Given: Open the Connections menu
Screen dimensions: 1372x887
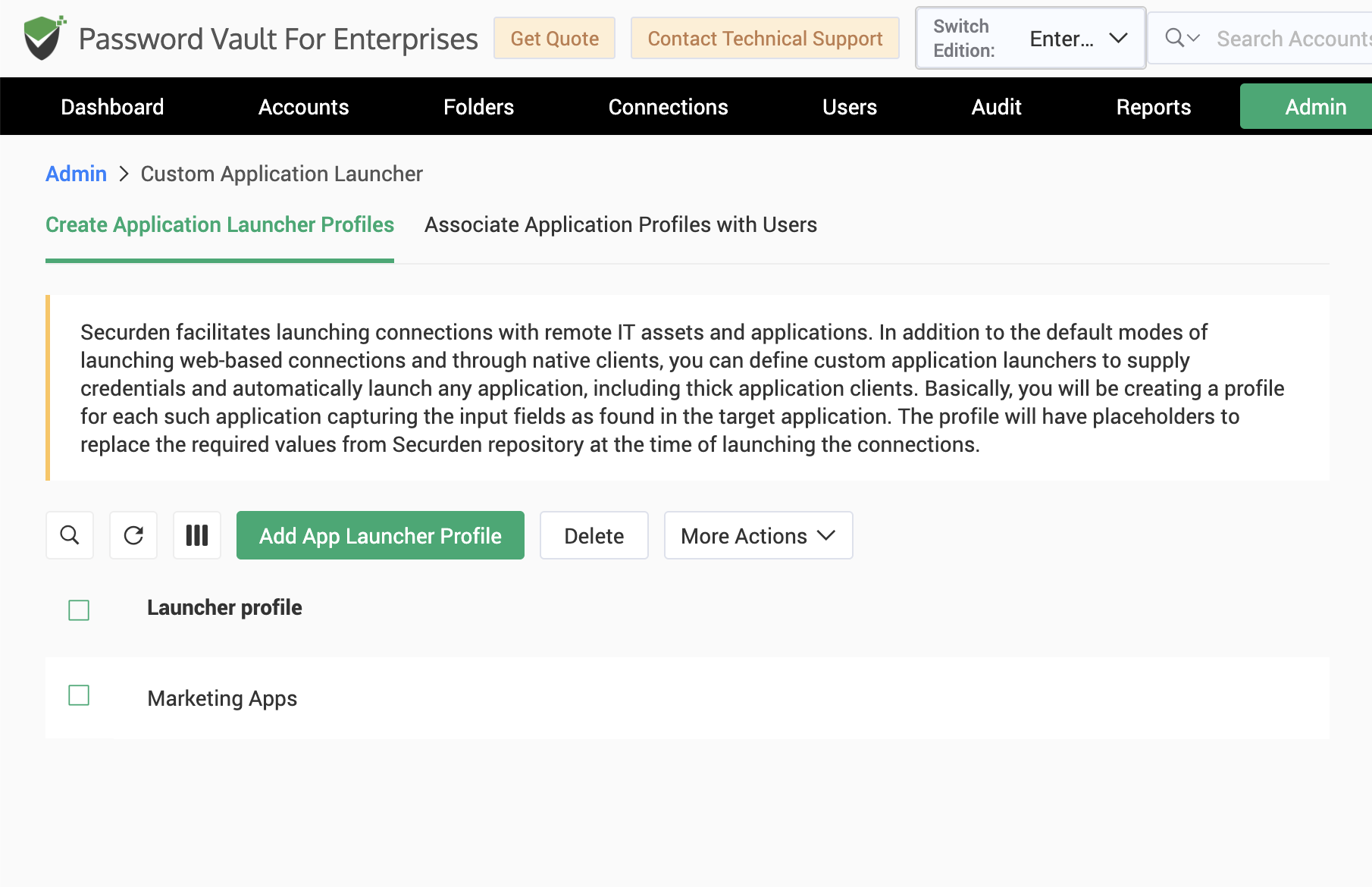Looking at the screenshot, I should coord(669,107).
